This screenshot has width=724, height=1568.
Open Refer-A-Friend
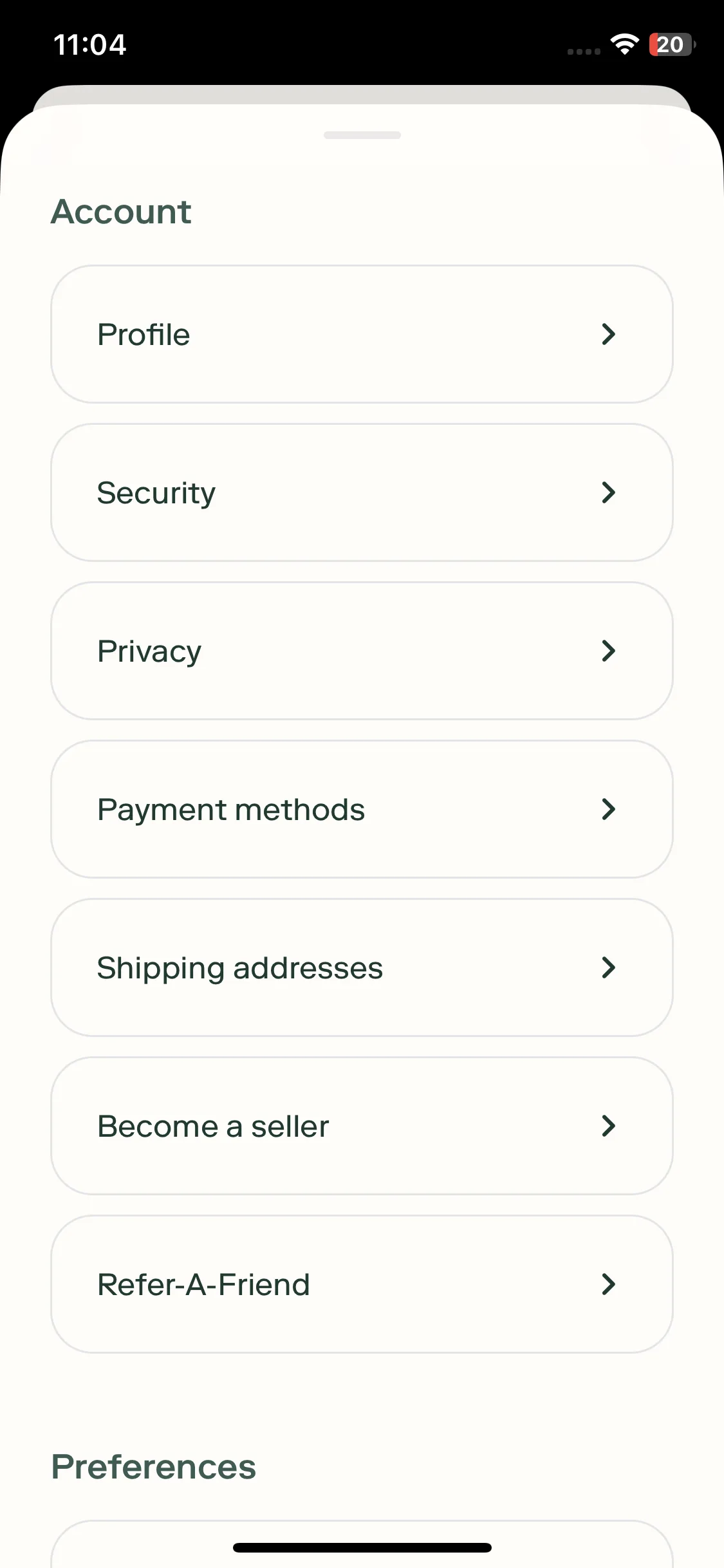tap(362, 1284)
